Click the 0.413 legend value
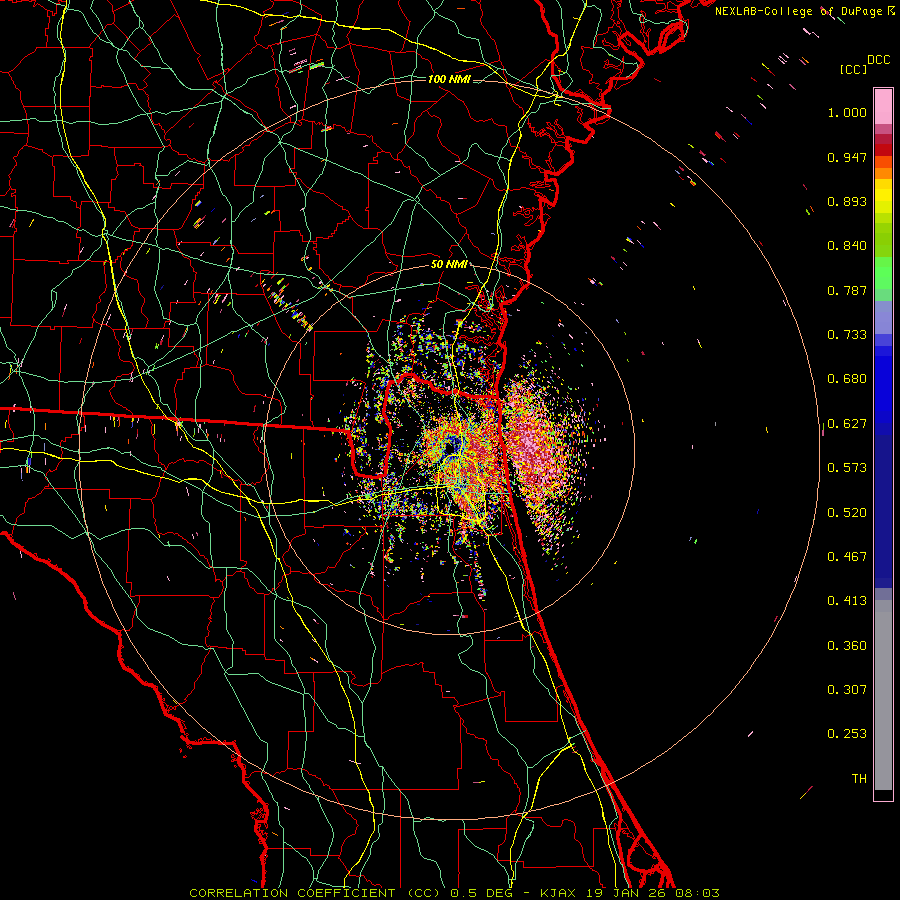The width and height of the screenshot is (900, 900). point(847,601)
